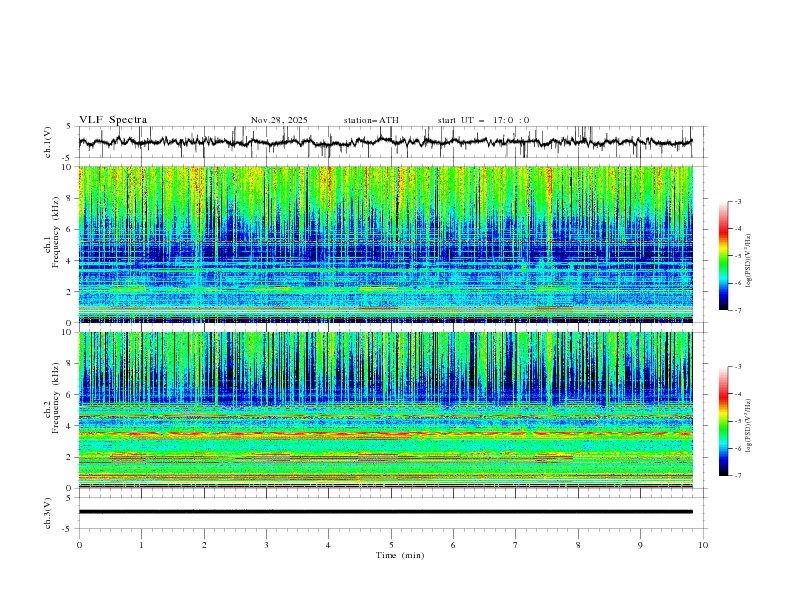Image resolution: width=792 pixels, height=612 pixels.
Task: Click the time axis tick label "0"
Action: pyautogui.click(x=79, y=545)
